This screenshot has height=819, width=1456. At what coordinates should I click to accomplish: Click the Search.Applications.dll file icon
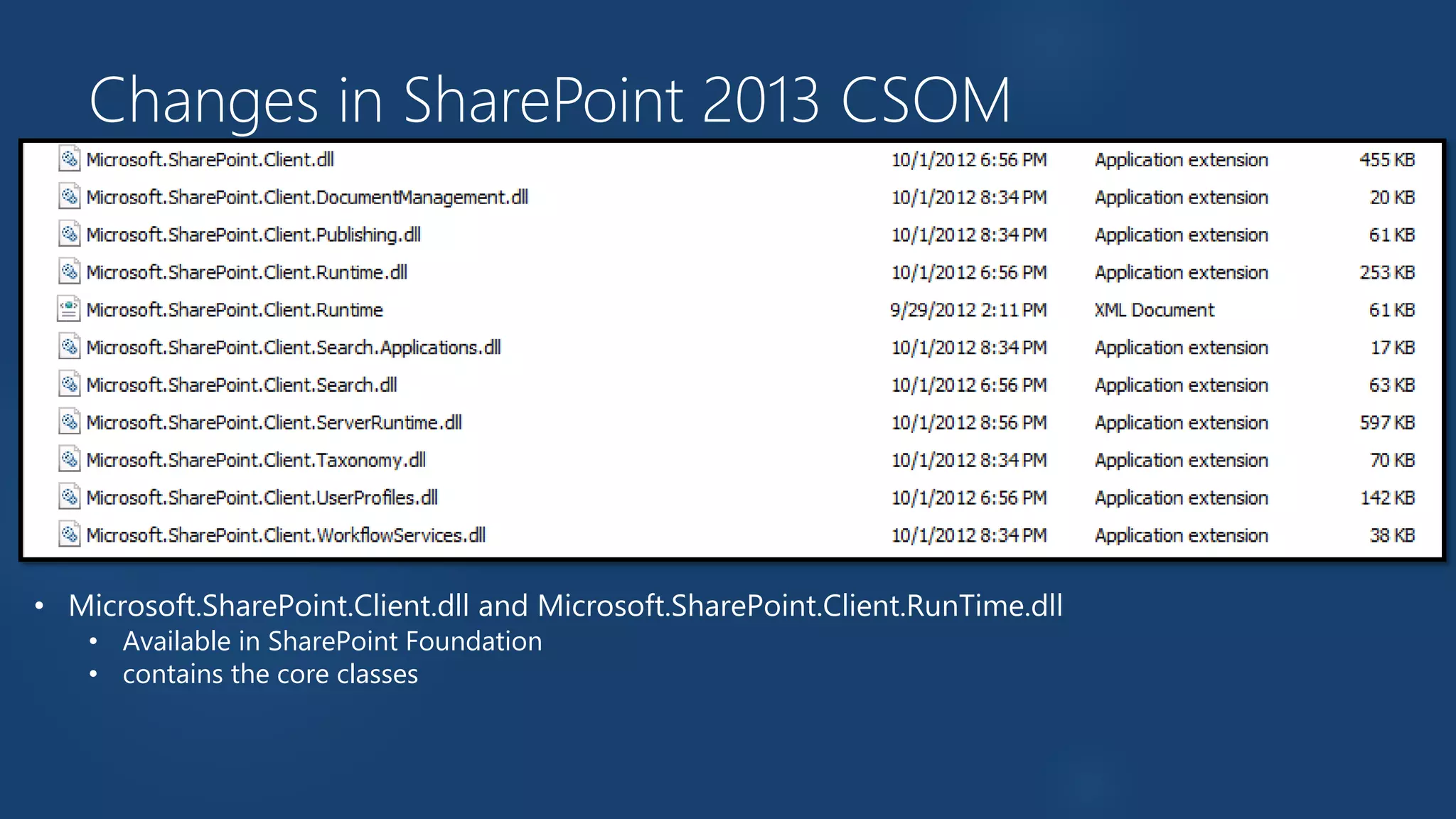click(69, 348)
